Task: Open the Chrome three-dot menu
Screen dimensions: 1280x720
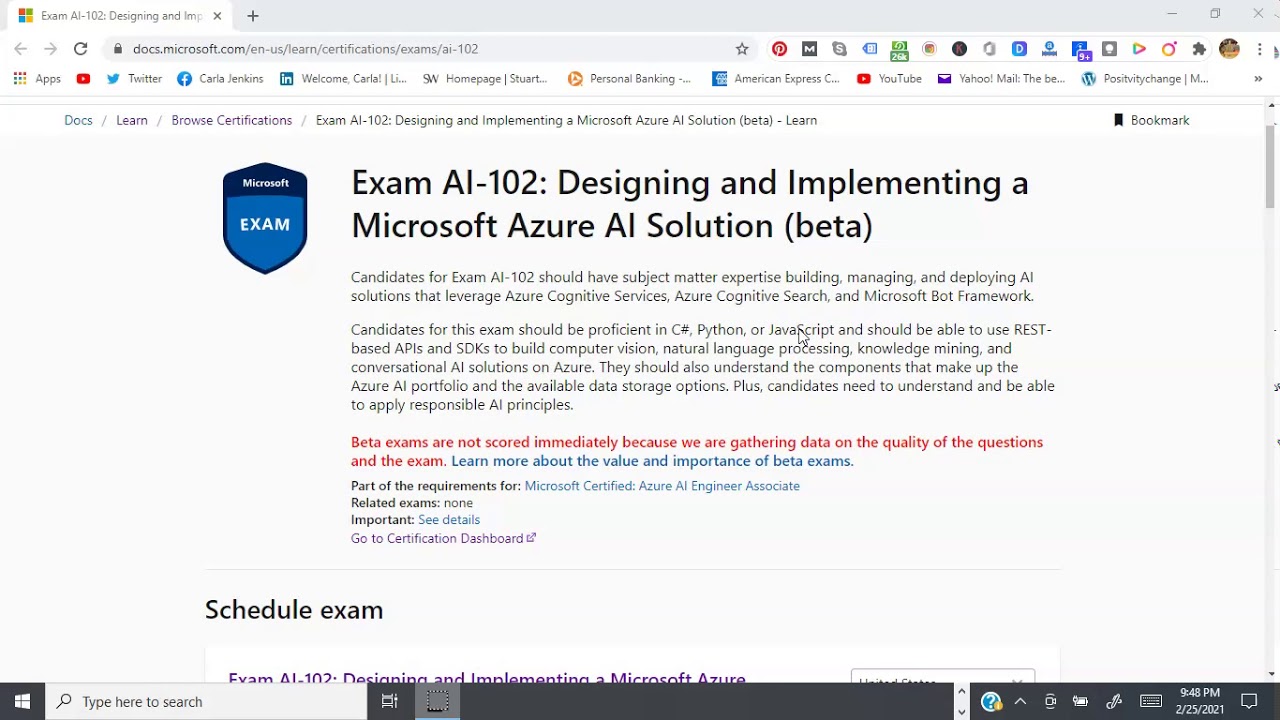Action: (x=1262, y=48)
